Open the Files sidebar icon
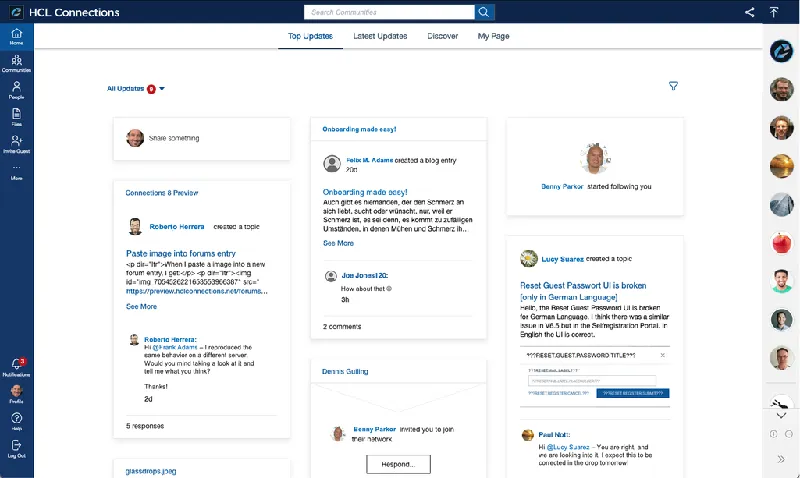The image size is (800, 478). 16,116
